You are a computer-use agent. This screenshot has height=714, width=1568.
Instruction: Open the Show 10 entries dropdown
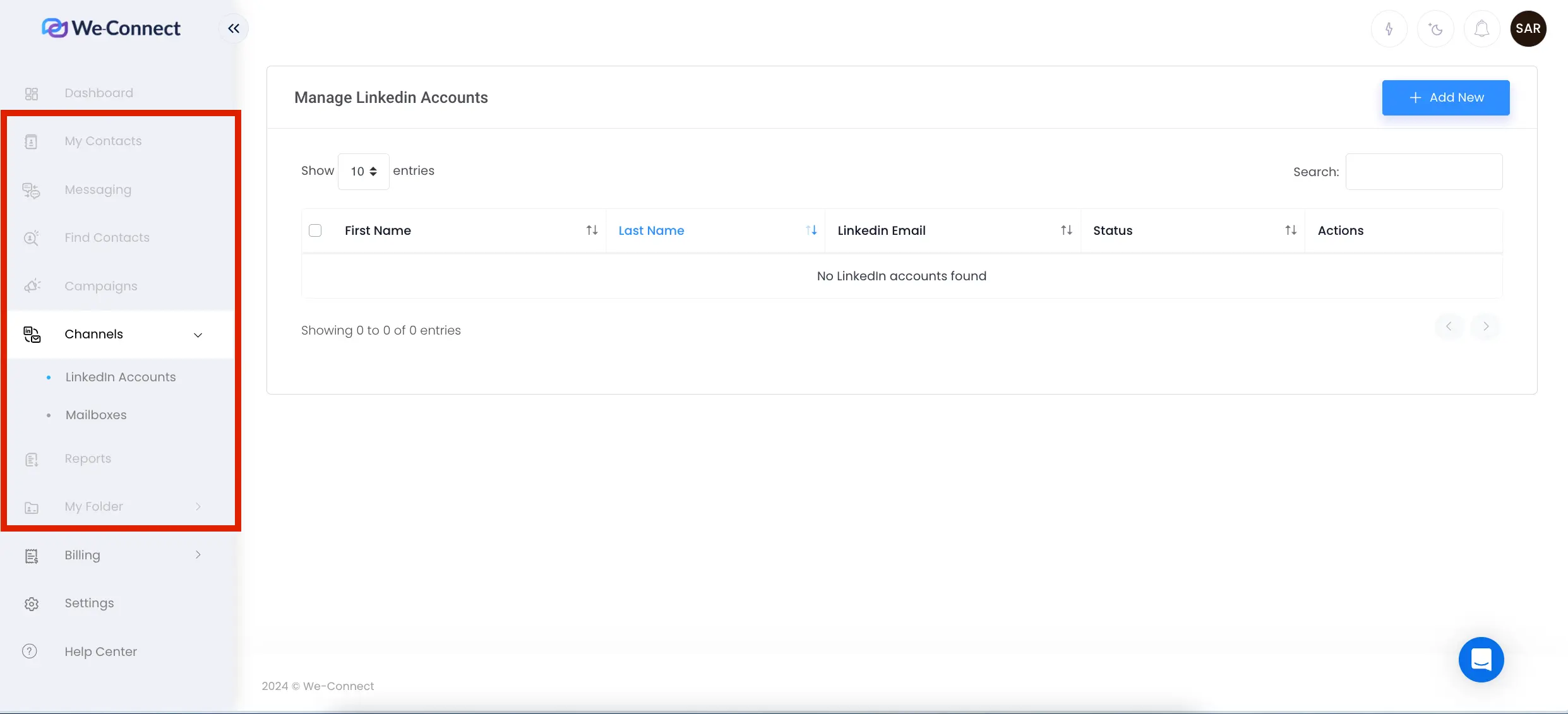[x=363, y=171]
